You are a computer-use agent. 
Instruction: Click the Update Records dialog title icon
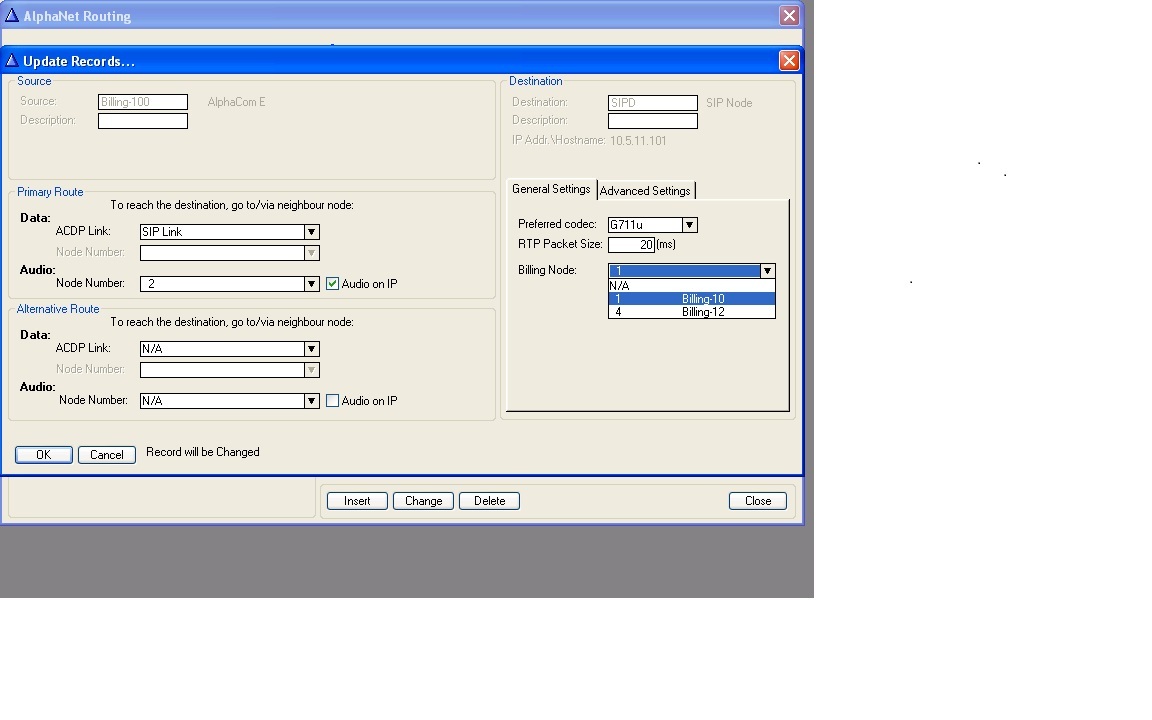[12, 61]
